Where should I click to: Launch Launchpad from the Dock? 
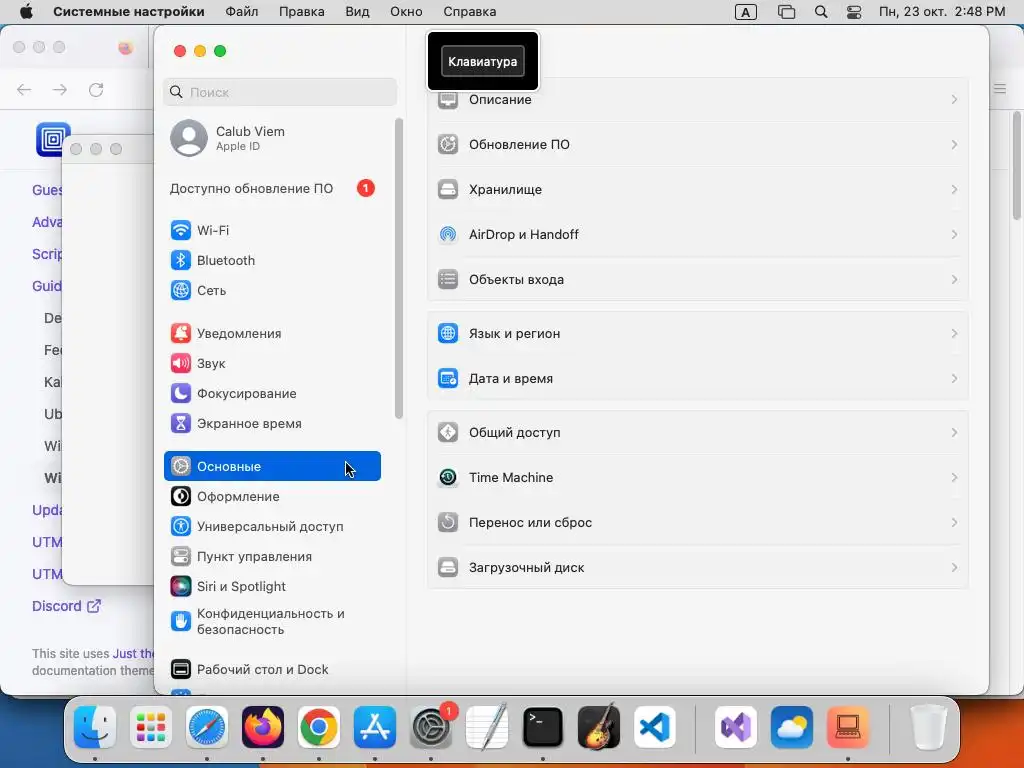151,727
